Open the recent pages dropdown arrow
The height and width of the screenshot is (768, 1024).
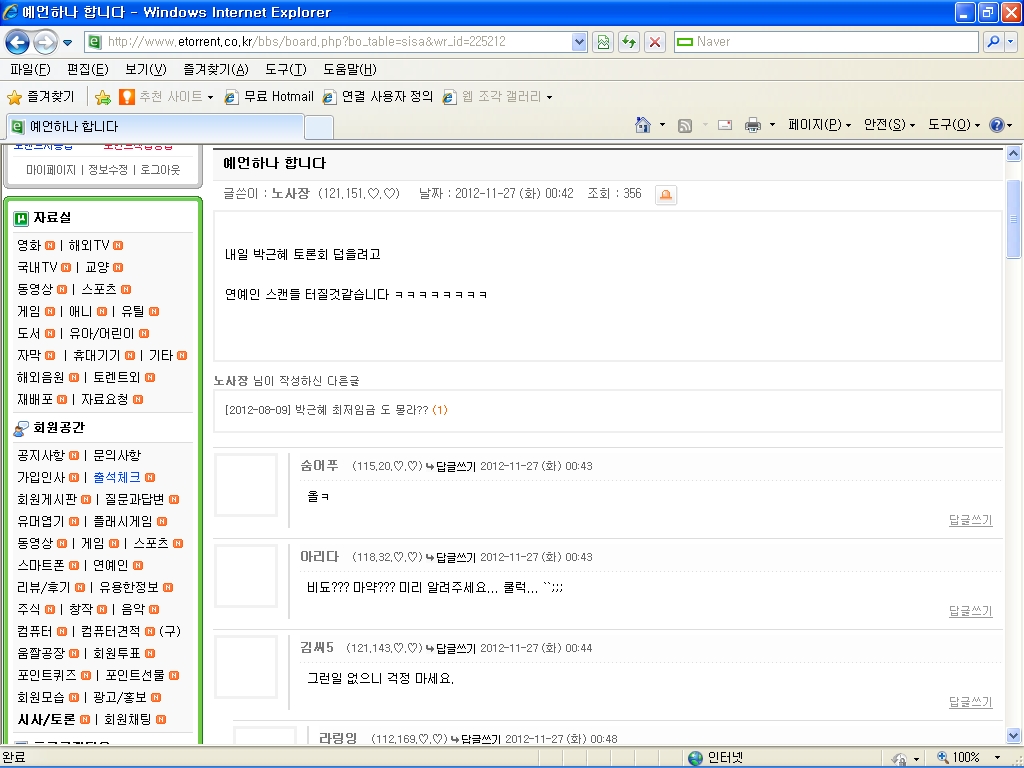67,43
